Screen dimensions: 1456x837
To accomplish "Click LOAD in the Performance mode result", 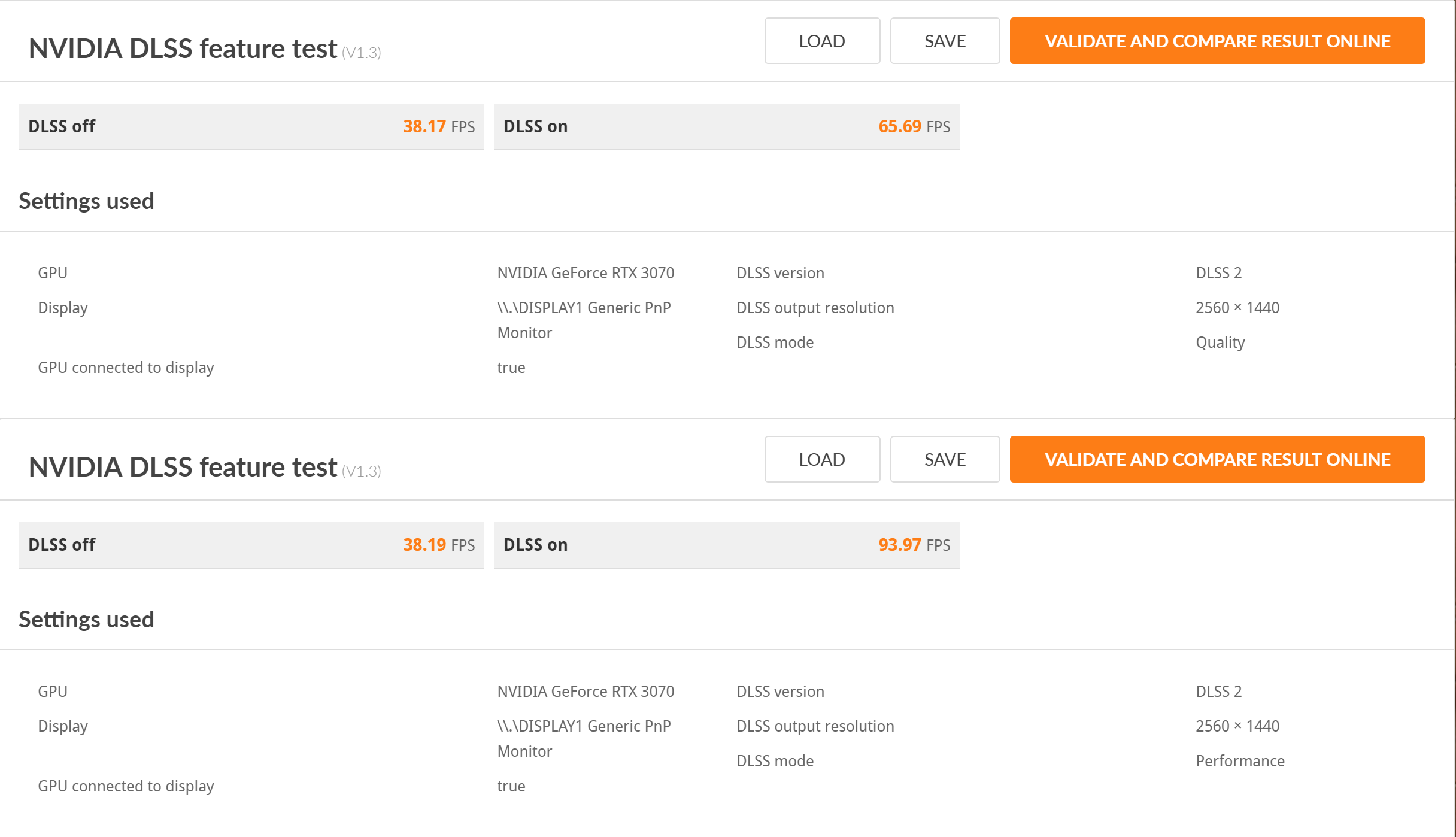I will pyautogui.click(x=822, y=459).
